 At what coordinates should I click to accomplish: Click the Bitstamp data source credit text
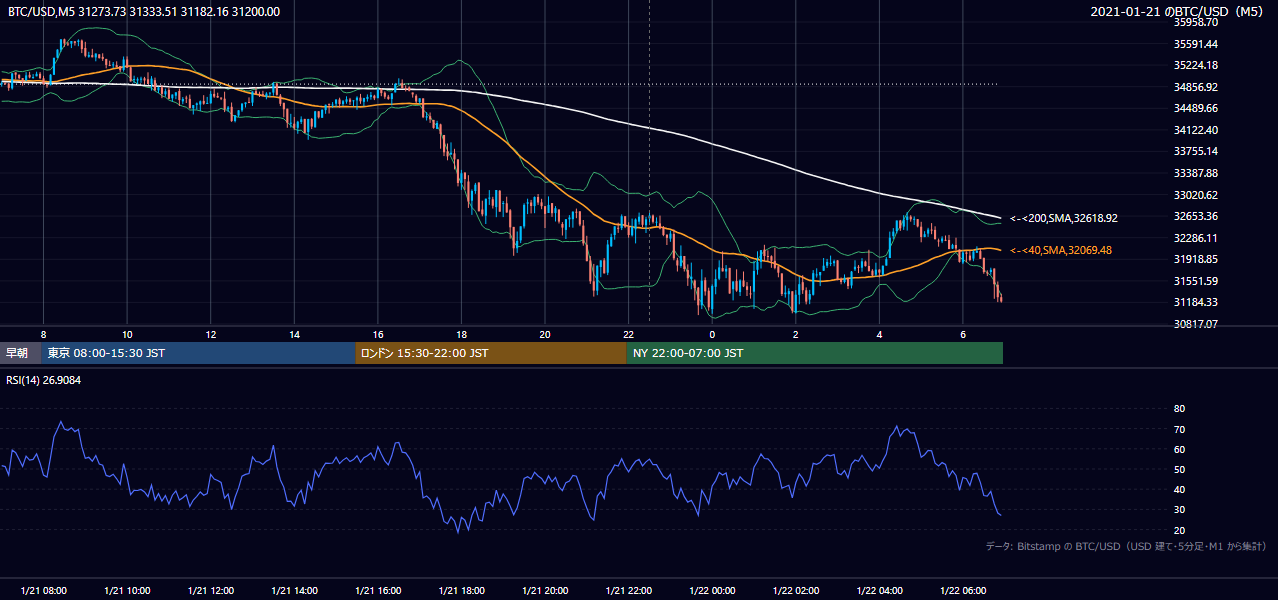click(x=1126, y=546)
